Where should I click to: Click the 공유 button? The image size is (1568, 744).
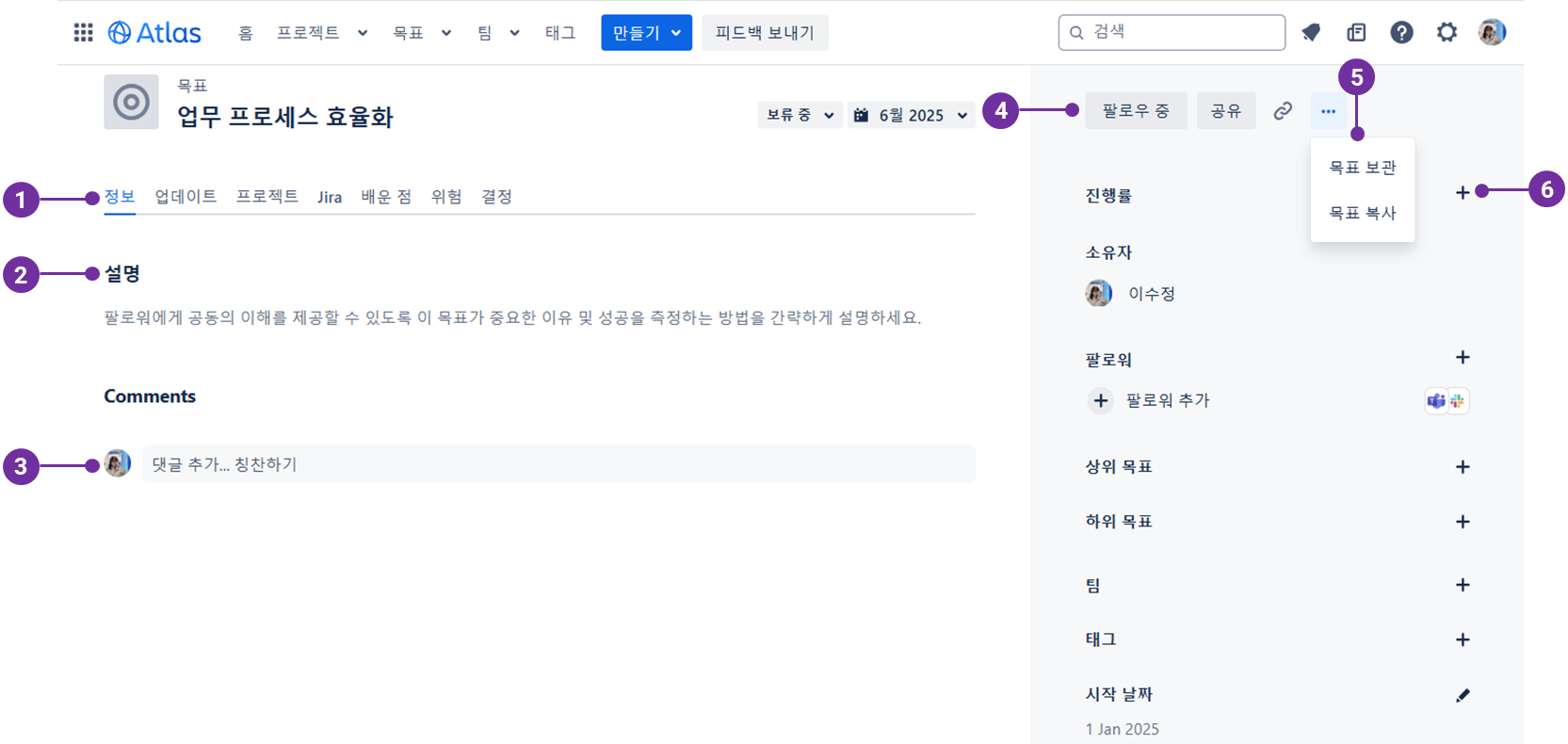pyautogui.click(x=1226, y=111)
